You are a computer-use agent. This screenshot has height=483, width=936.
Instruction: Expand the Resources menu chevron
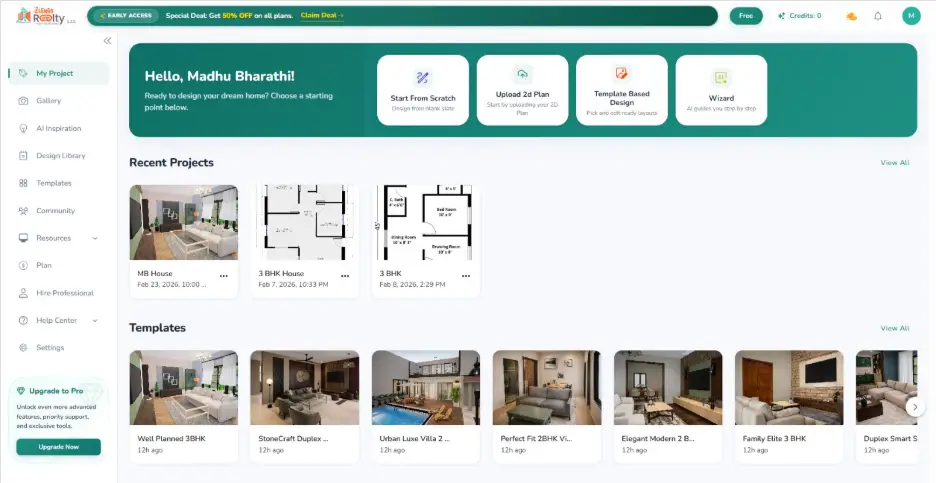pos(95,238)
